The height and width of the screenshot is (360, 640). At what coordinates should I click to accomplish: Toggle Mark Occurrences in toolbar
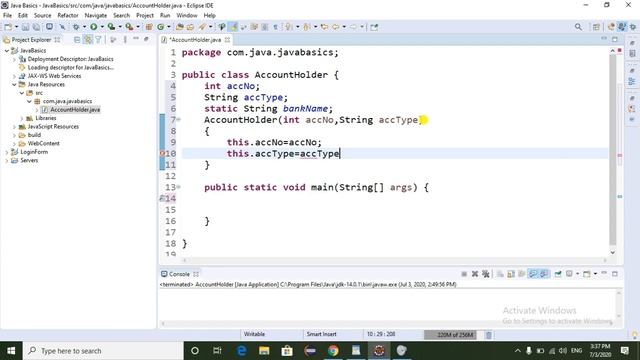pyautogui.click(x=233, y=27)
